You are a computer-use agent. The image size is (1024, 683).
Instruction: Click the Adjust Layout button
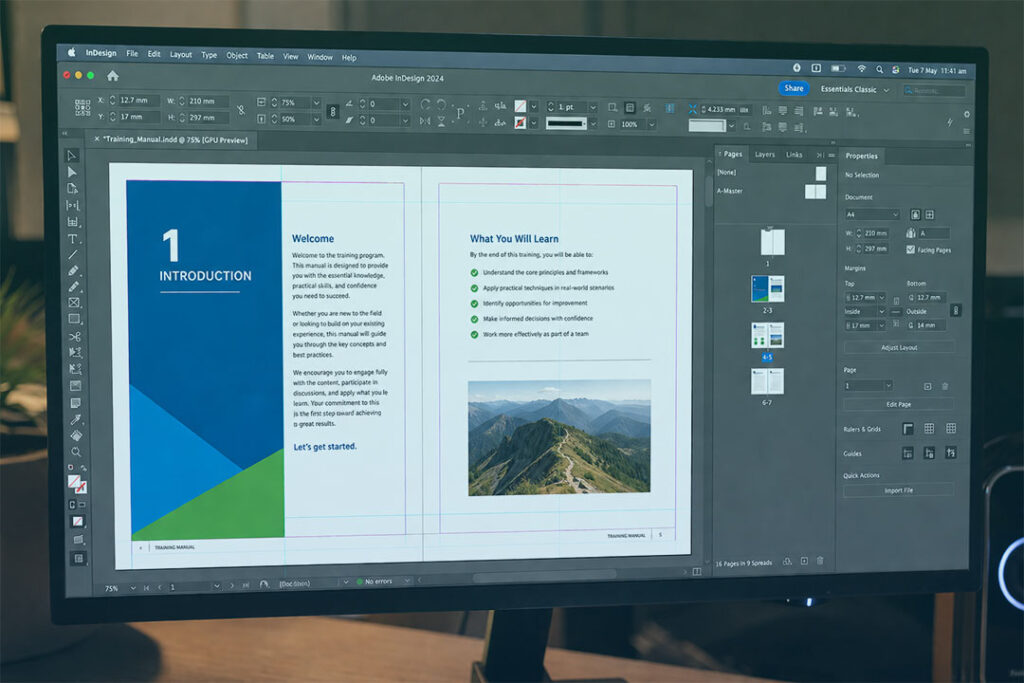(x=898, y=347)
